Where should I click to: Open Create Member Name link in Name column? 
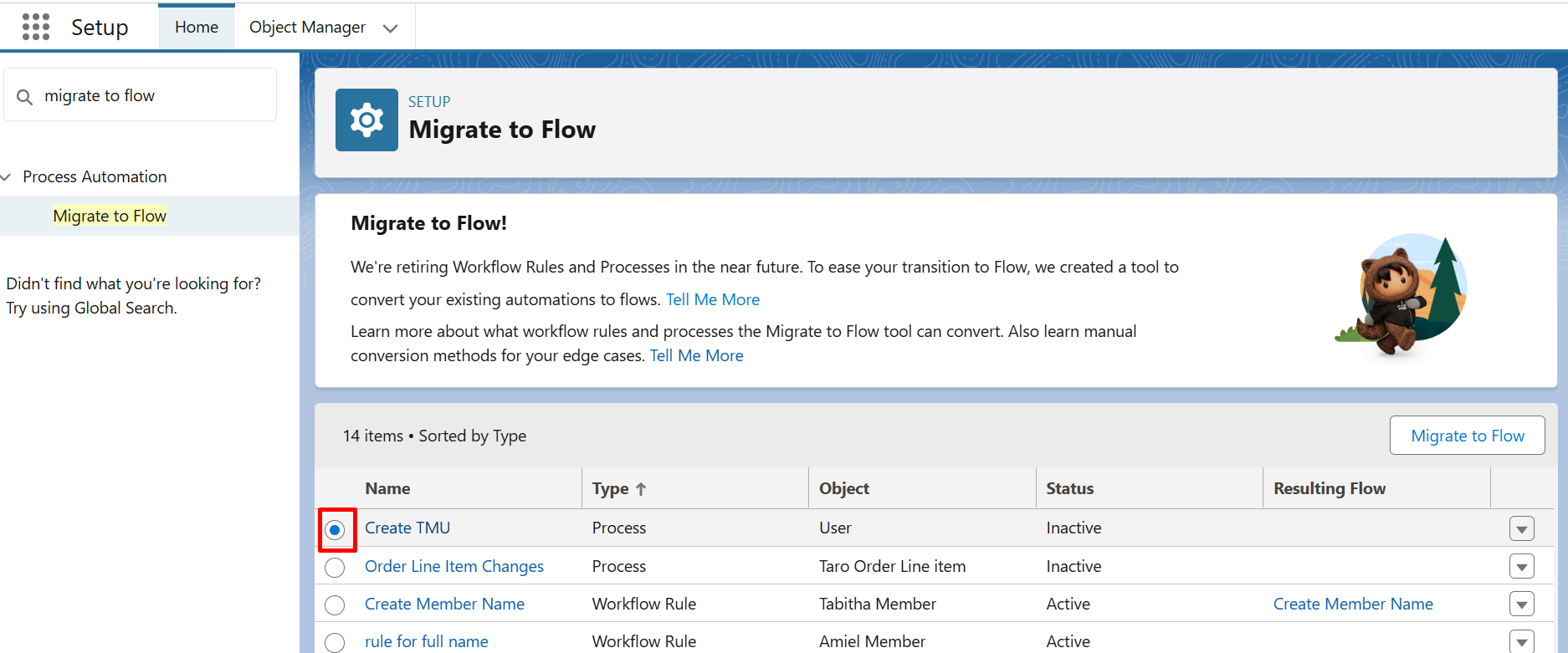444,604
